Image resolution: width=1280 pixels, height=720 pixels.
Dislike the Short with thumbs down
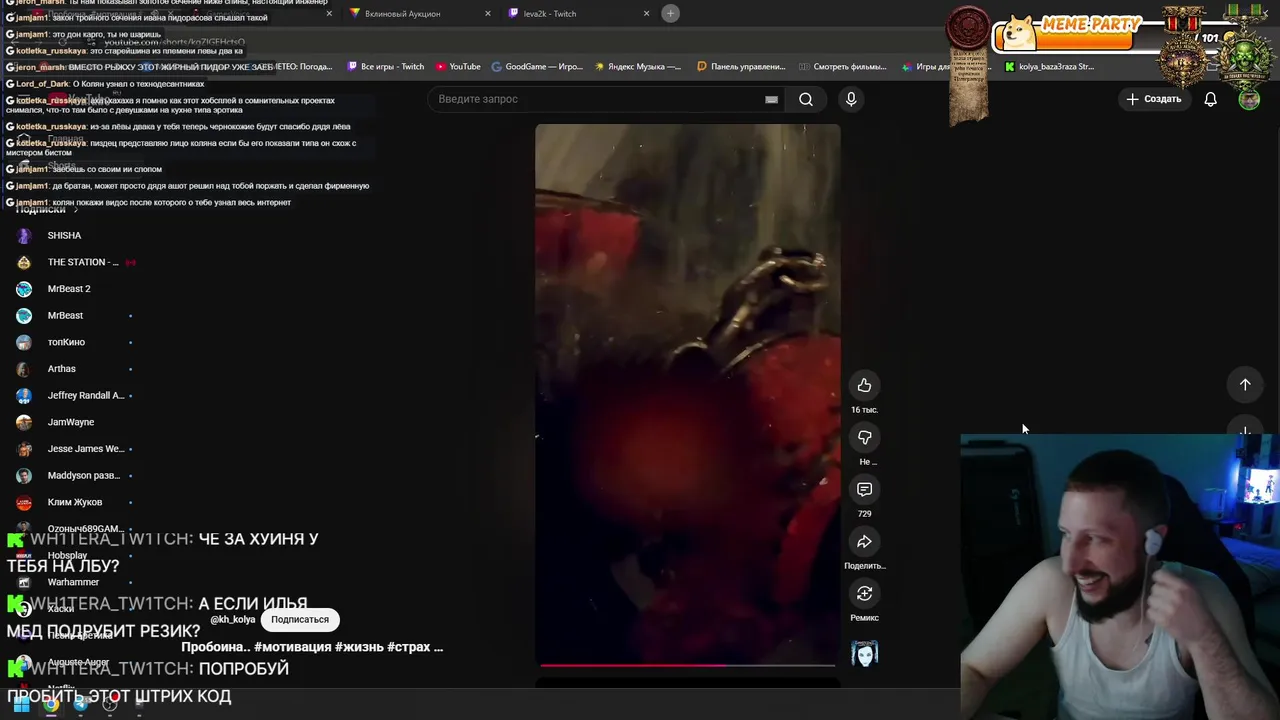tap(864, 438)
